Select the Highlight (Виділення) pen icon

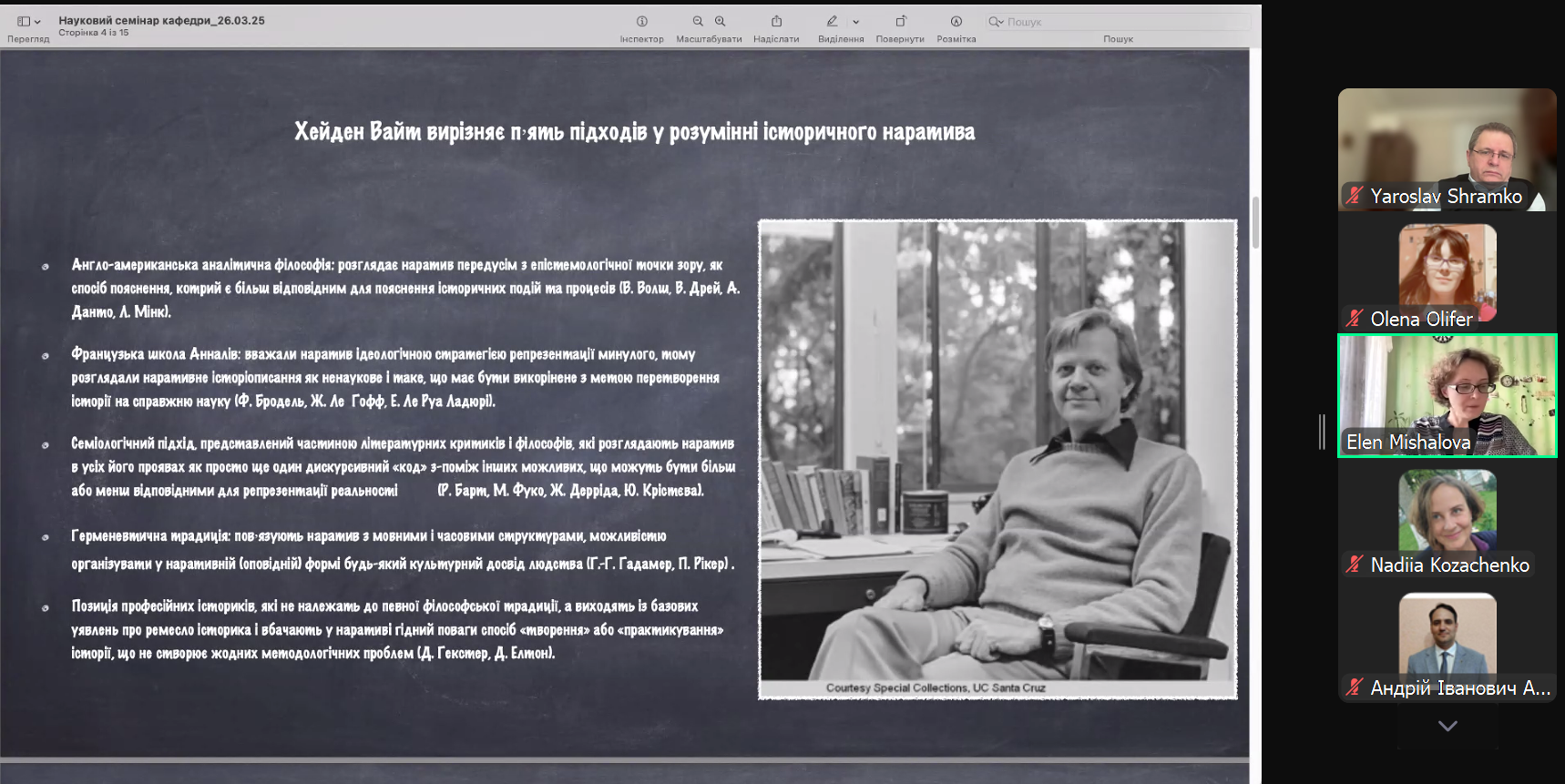pos(832,21)
